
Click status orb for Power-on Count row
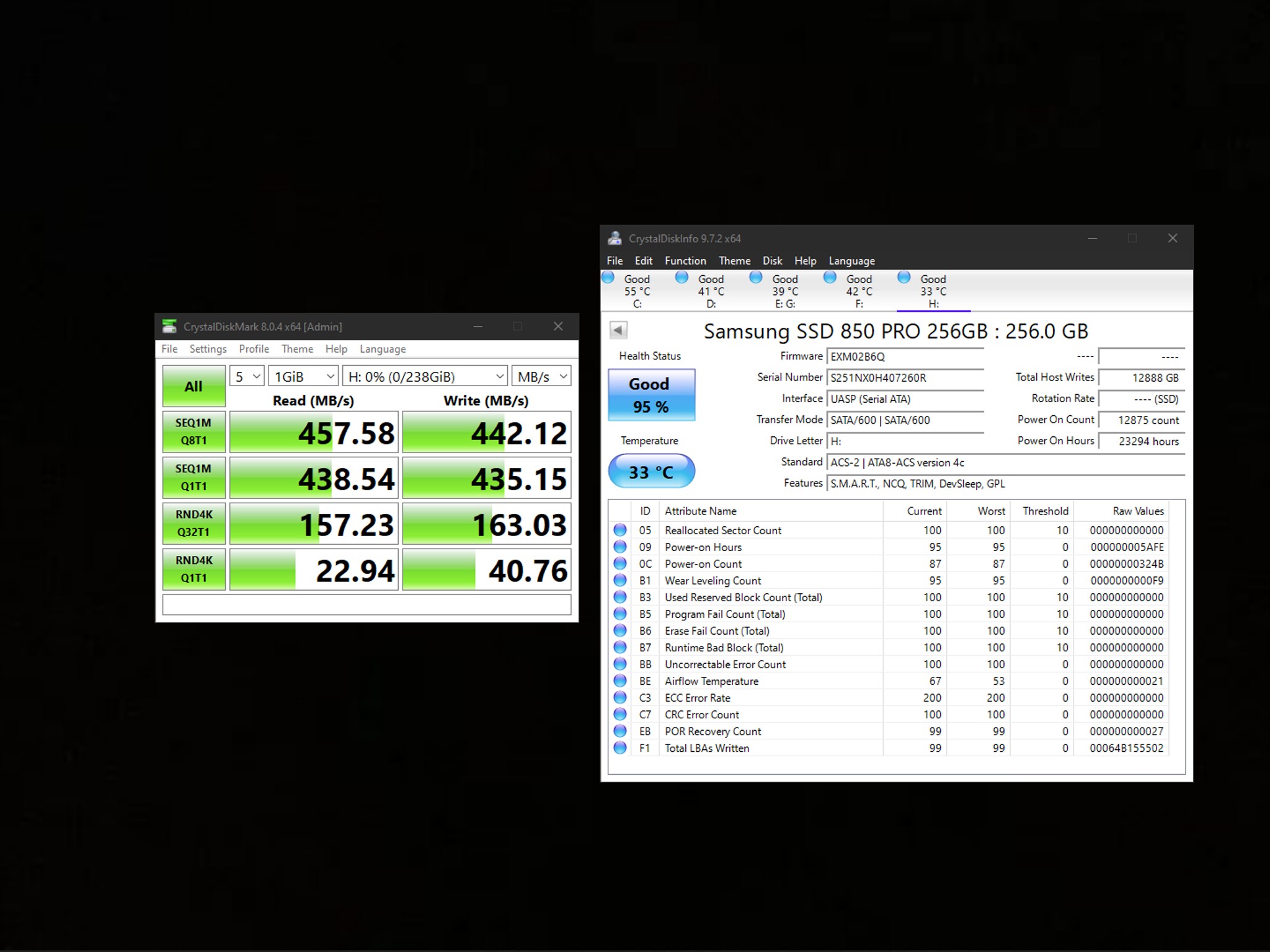pyautogui.click(x=619, y=563)
